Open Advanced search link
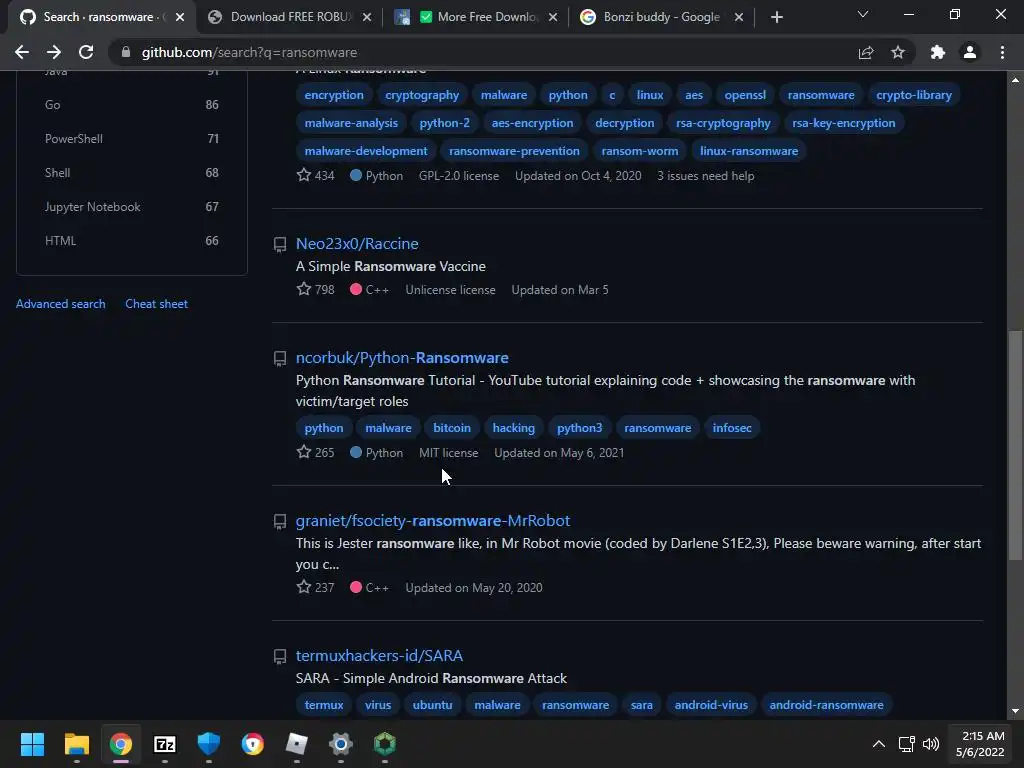This screenshot has height=768, width=1024. pos(61,304)
